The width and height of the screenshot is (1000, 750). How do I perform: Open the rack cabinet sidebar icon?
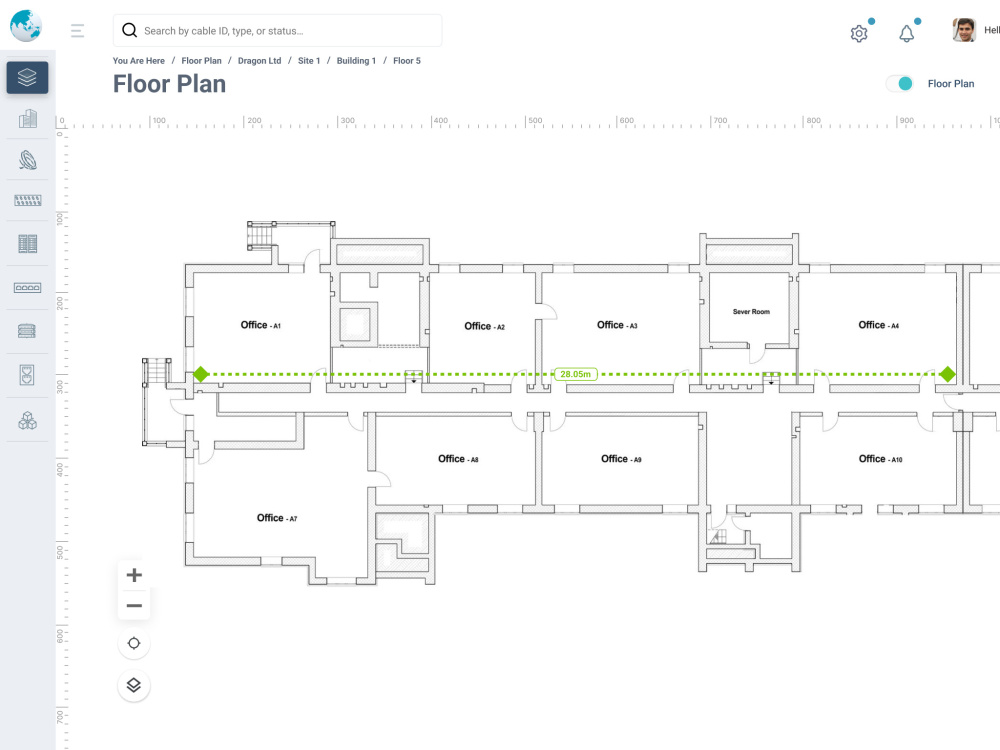tap(27, 244)
